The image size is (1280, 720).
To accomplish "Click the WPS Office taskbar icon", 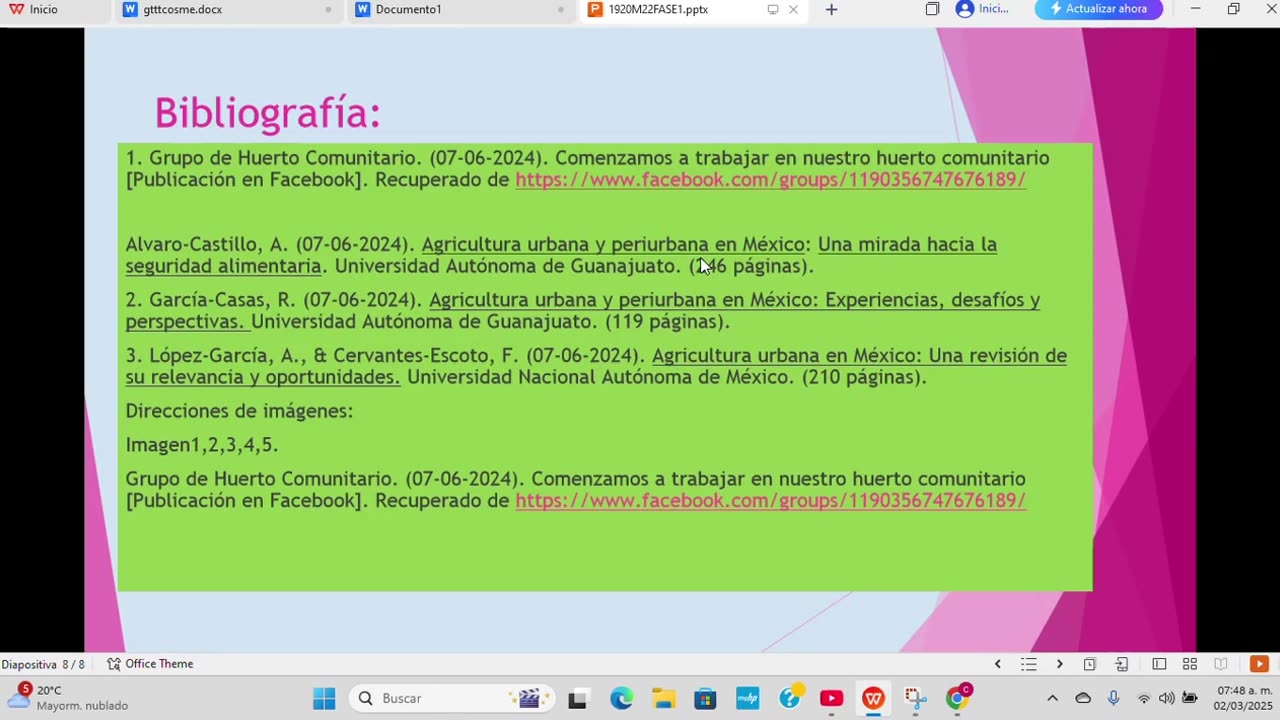I will coord(873,699).
